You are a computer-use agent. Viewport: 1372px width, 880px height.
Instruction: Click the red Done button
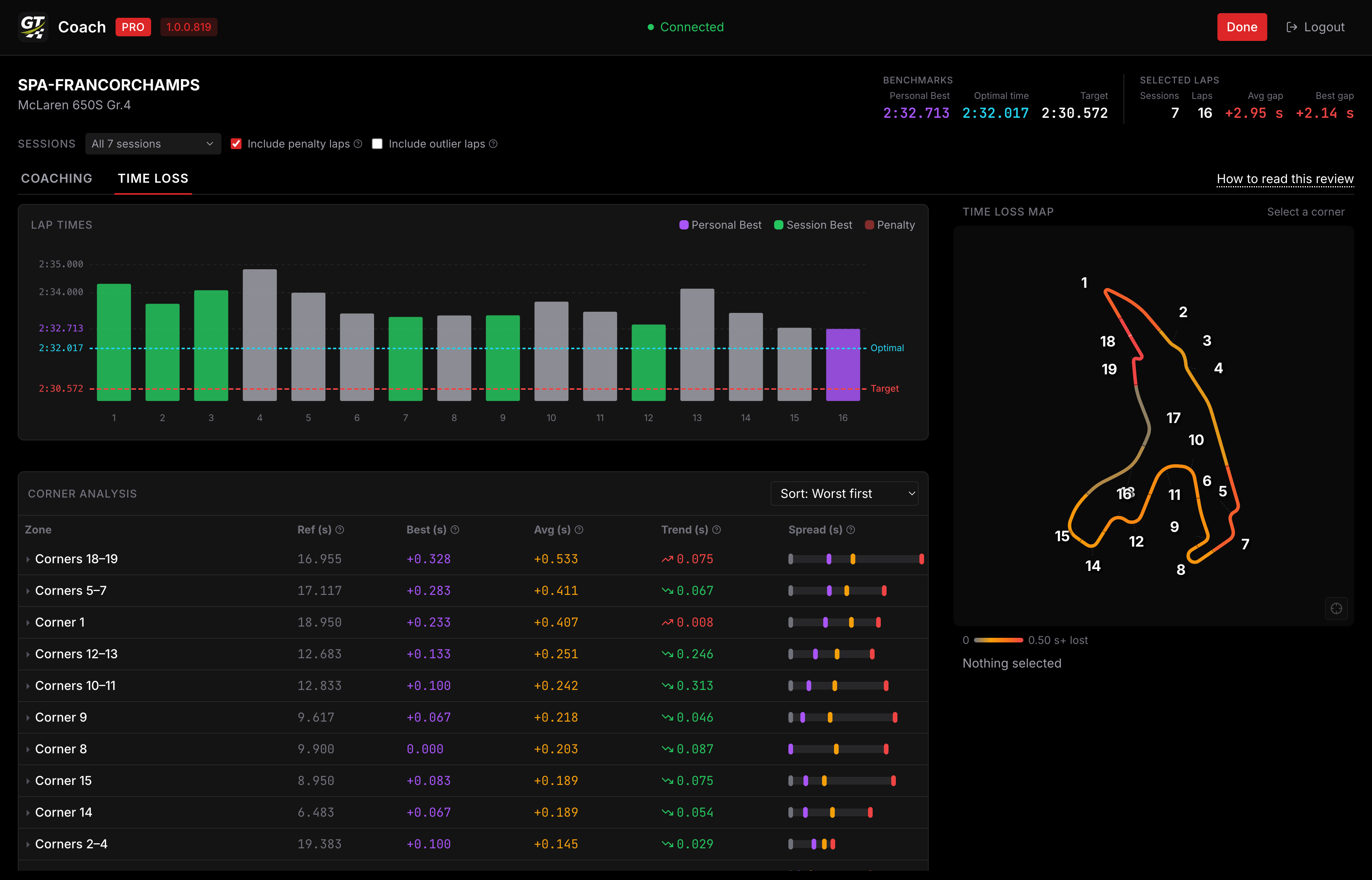click(1242, 27)
